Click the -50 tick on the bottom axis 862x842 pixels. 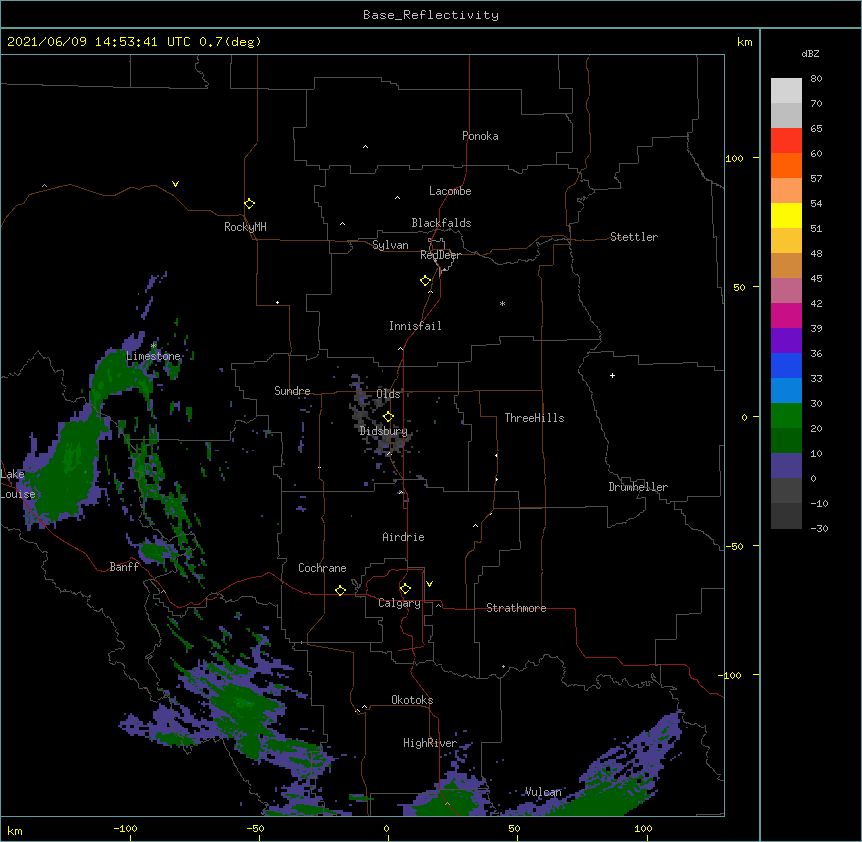[x=255, y=828]
